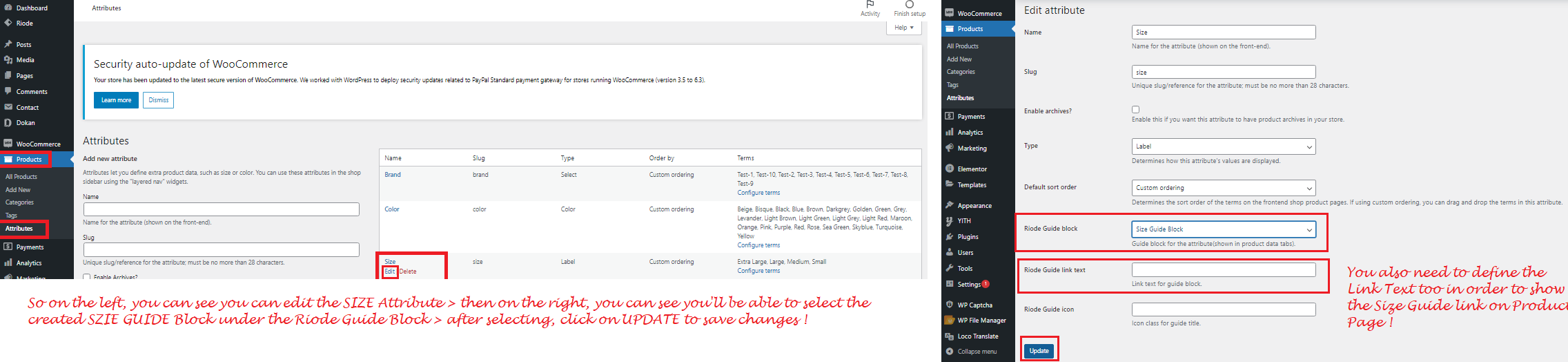This screenshot has width=1568, height=362.
Task: Click the Marketing megaphone icon in the Edit attribute sidebar
Action: tap(950, 148)
